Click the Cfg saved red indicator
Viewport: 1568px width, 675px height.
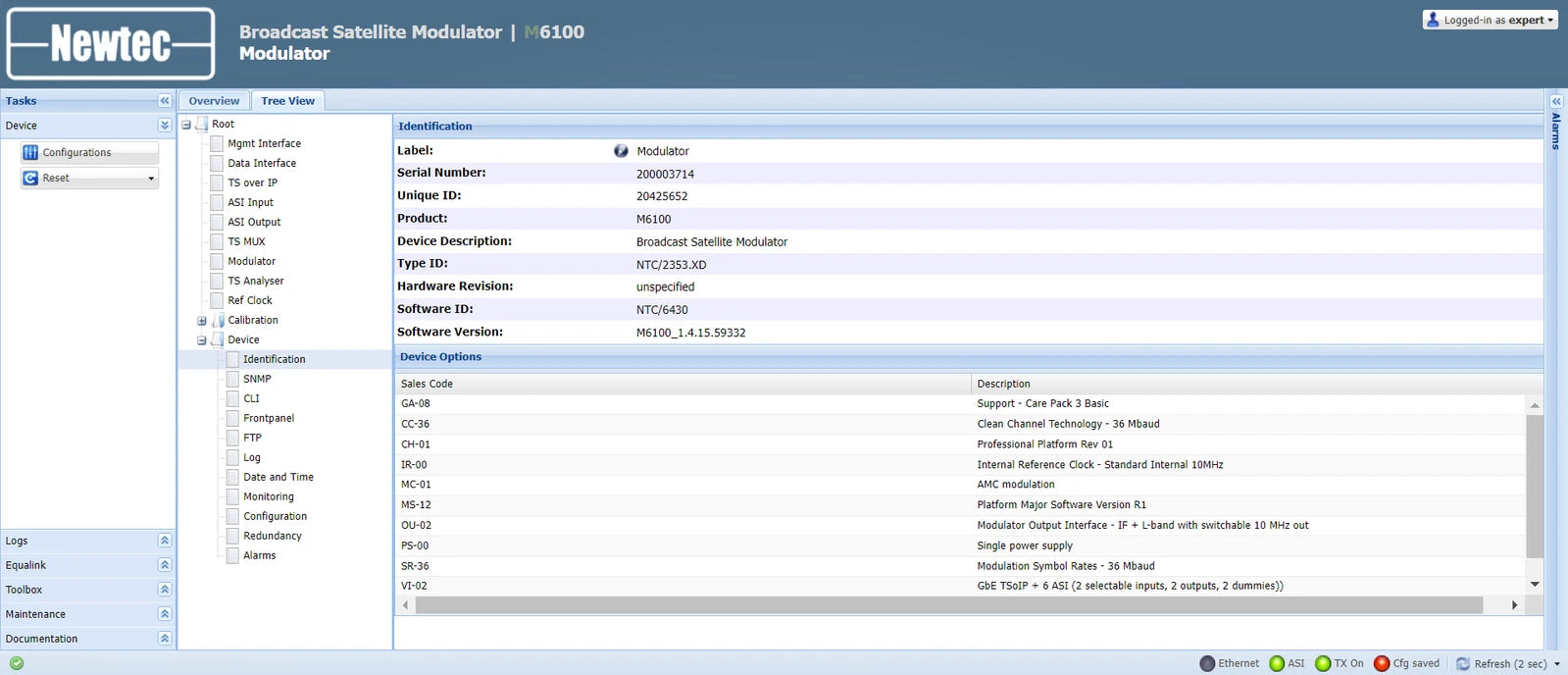1382,663
